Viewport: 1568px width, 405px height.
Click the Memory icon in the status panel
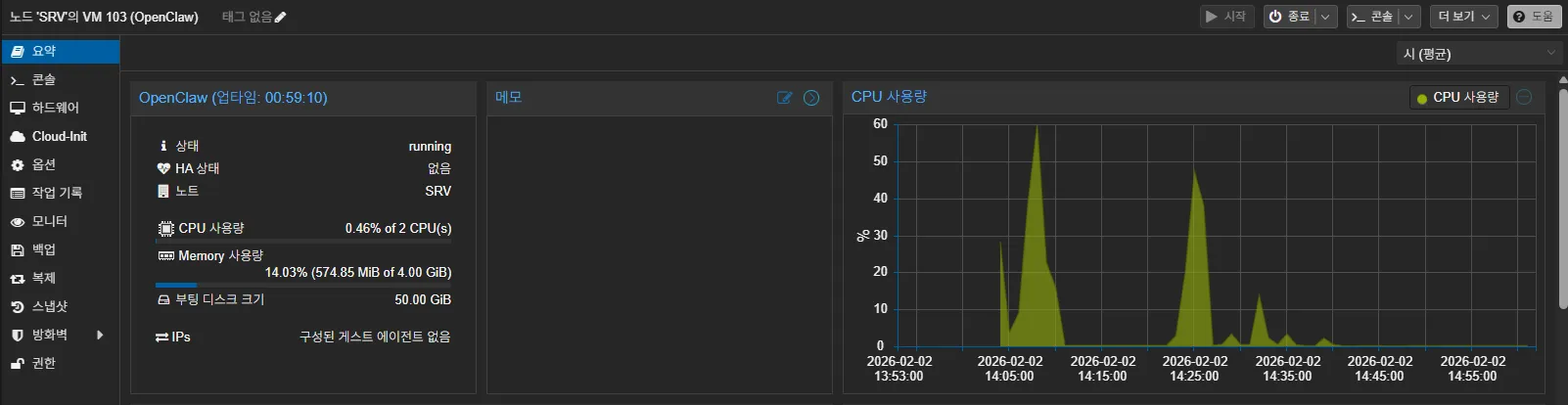pyautogui.click(x=165, y=255)
